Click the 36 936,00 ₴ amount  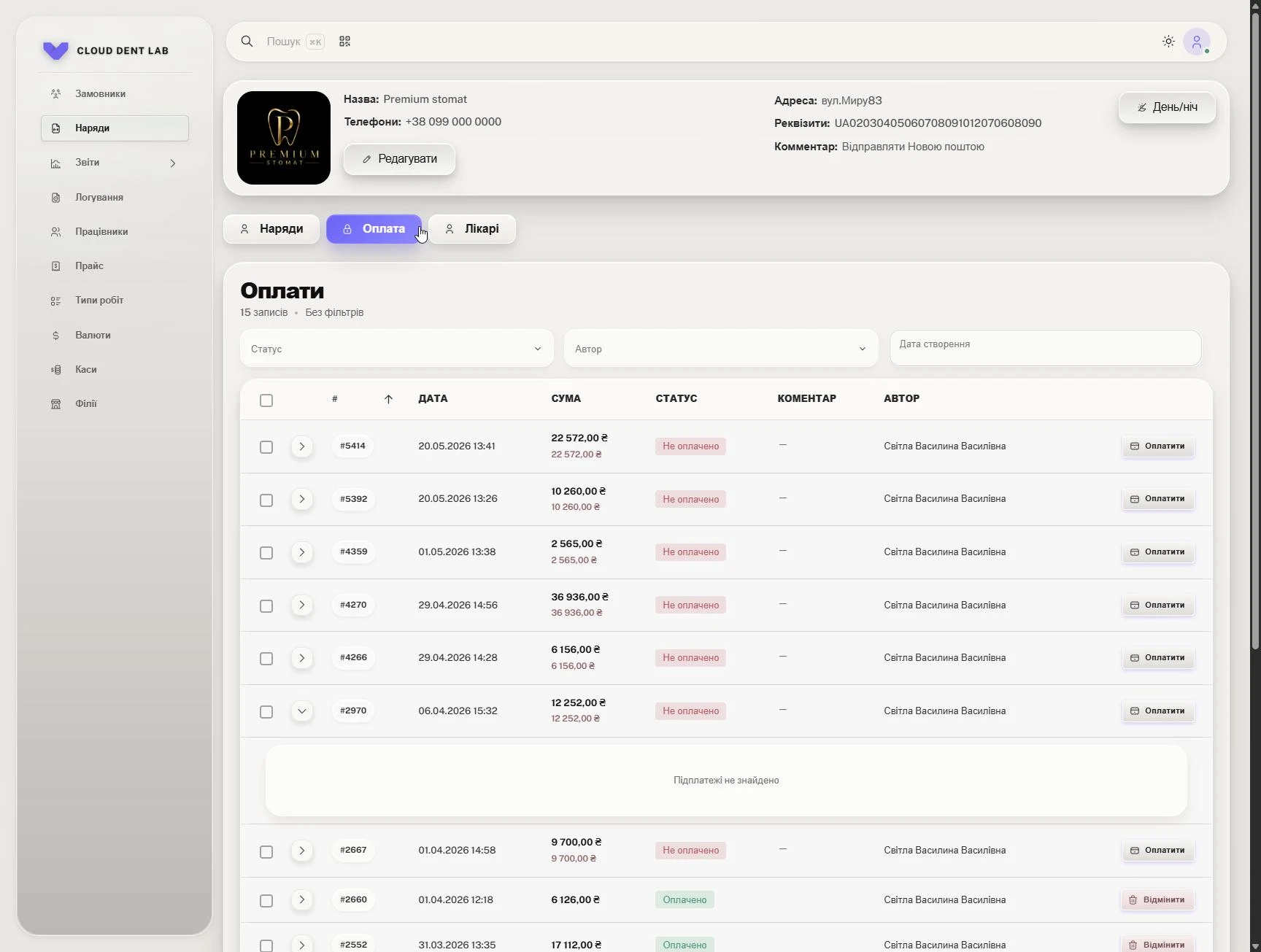coord(580,597)
